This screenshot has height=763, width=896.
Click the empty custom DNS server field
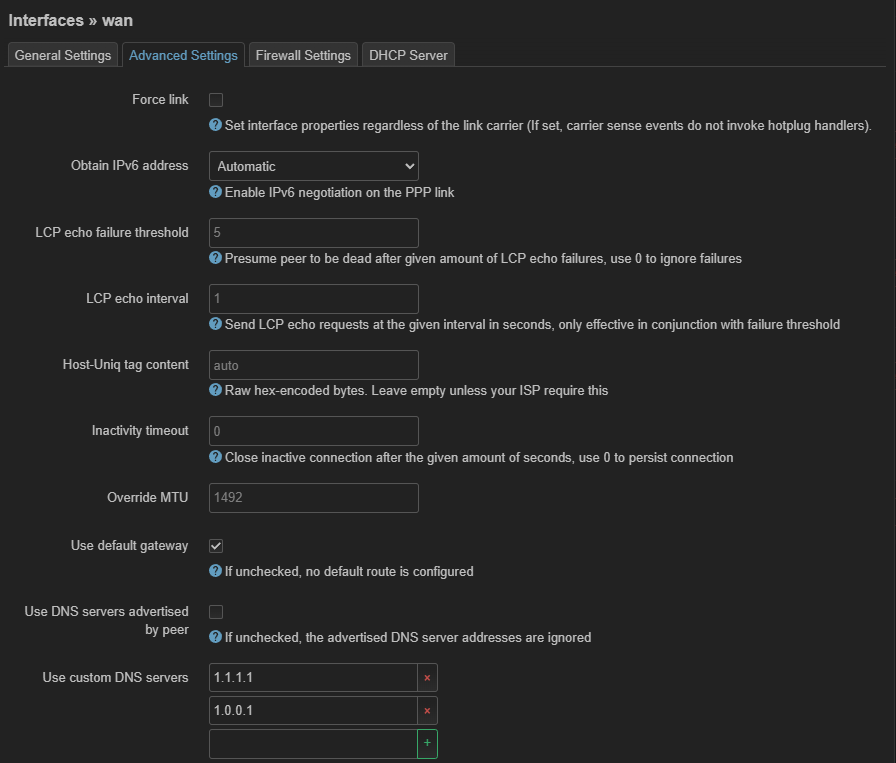tap(313, 744)
